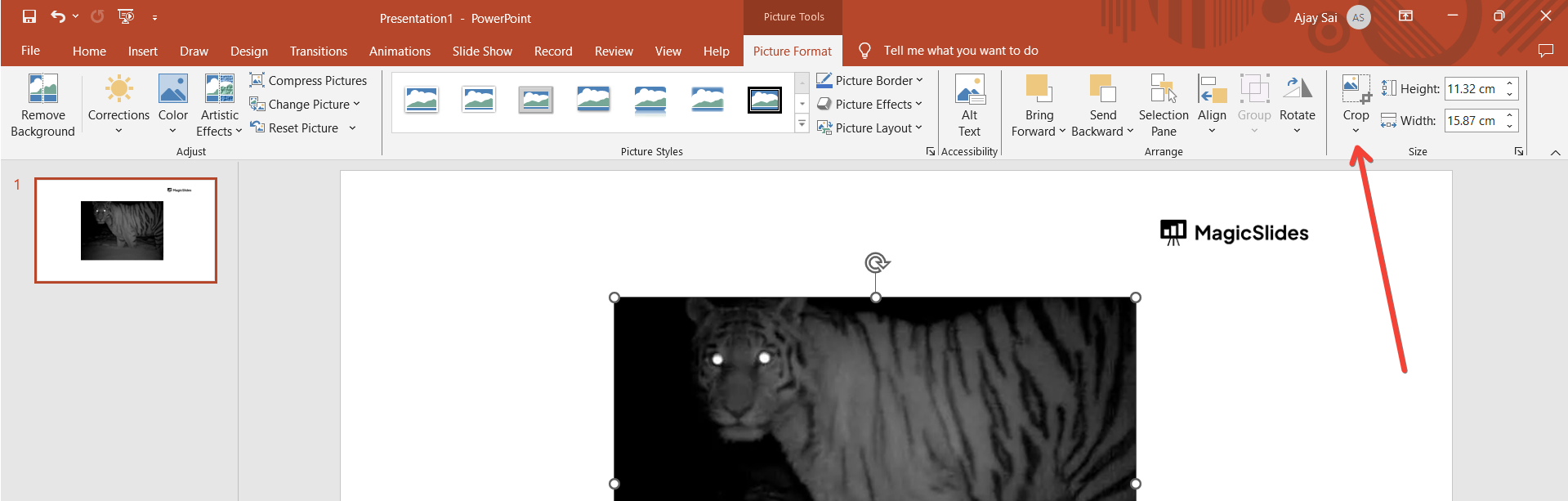Undo the last action
1568x501 pixels.
click(57, 16)
